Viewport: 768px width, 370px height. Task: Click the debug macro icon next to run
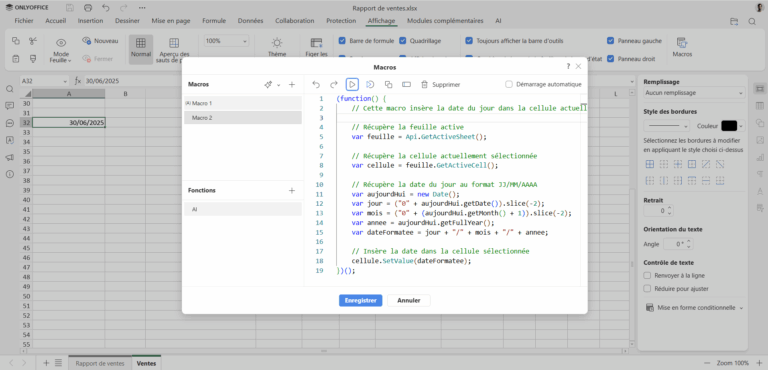coord(370,84)
